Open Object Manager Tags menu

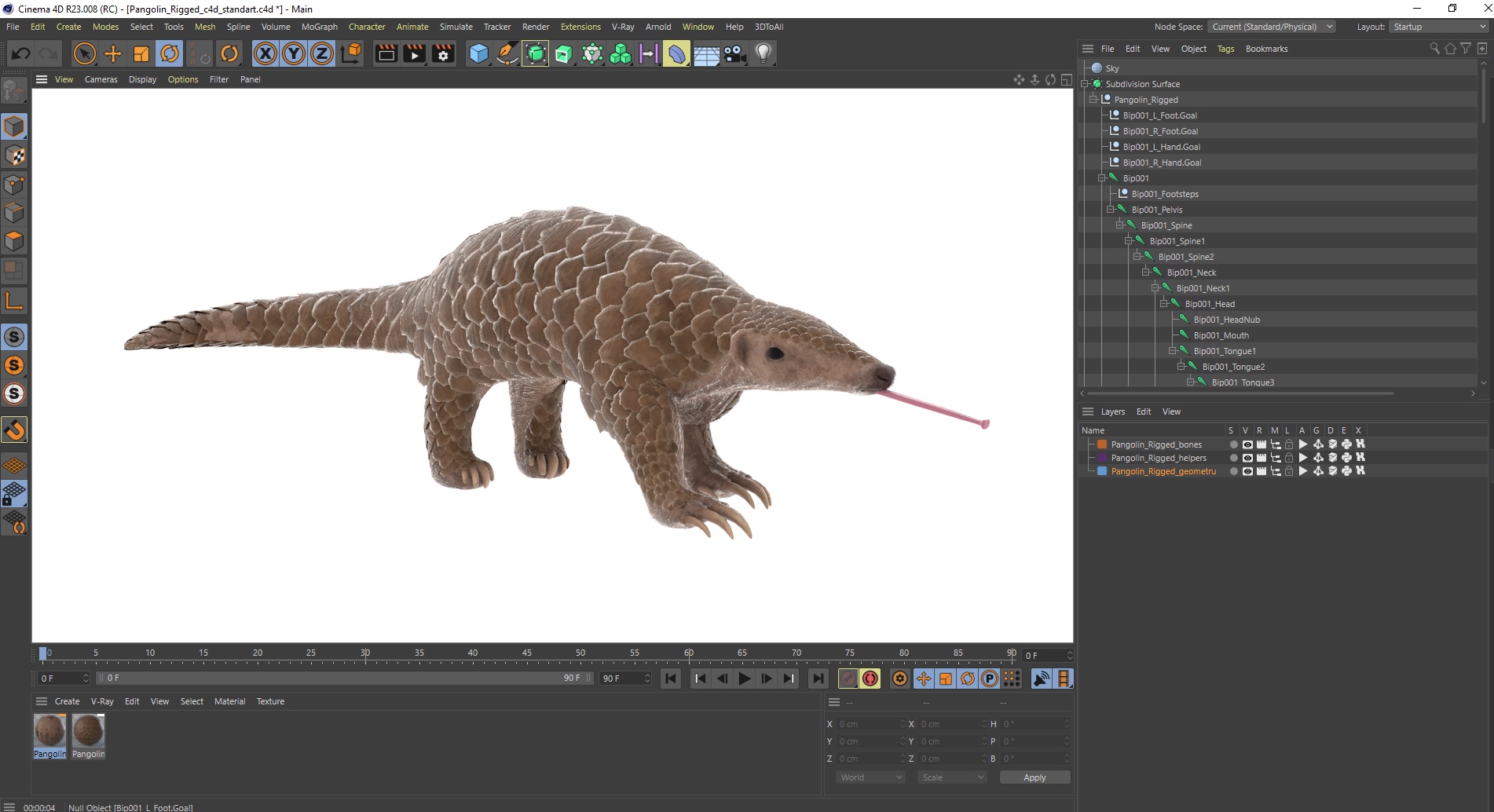[x=1225, y=49]
